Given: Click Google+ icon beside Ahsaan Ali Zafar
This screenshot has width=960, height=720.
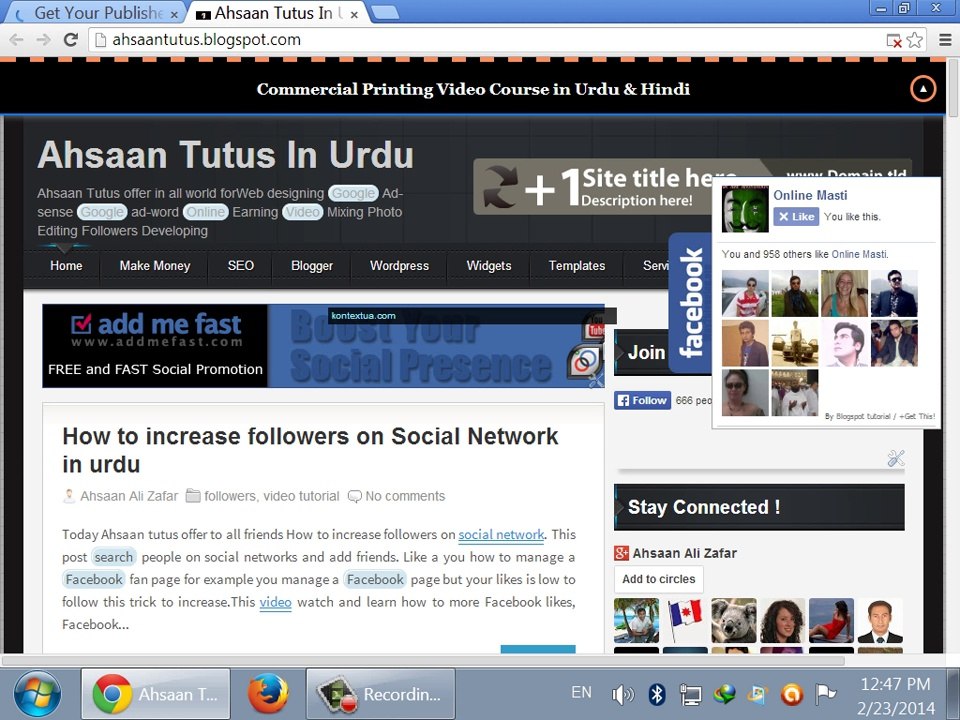Looking at the screenshot, I should click(x=621, y=553).
